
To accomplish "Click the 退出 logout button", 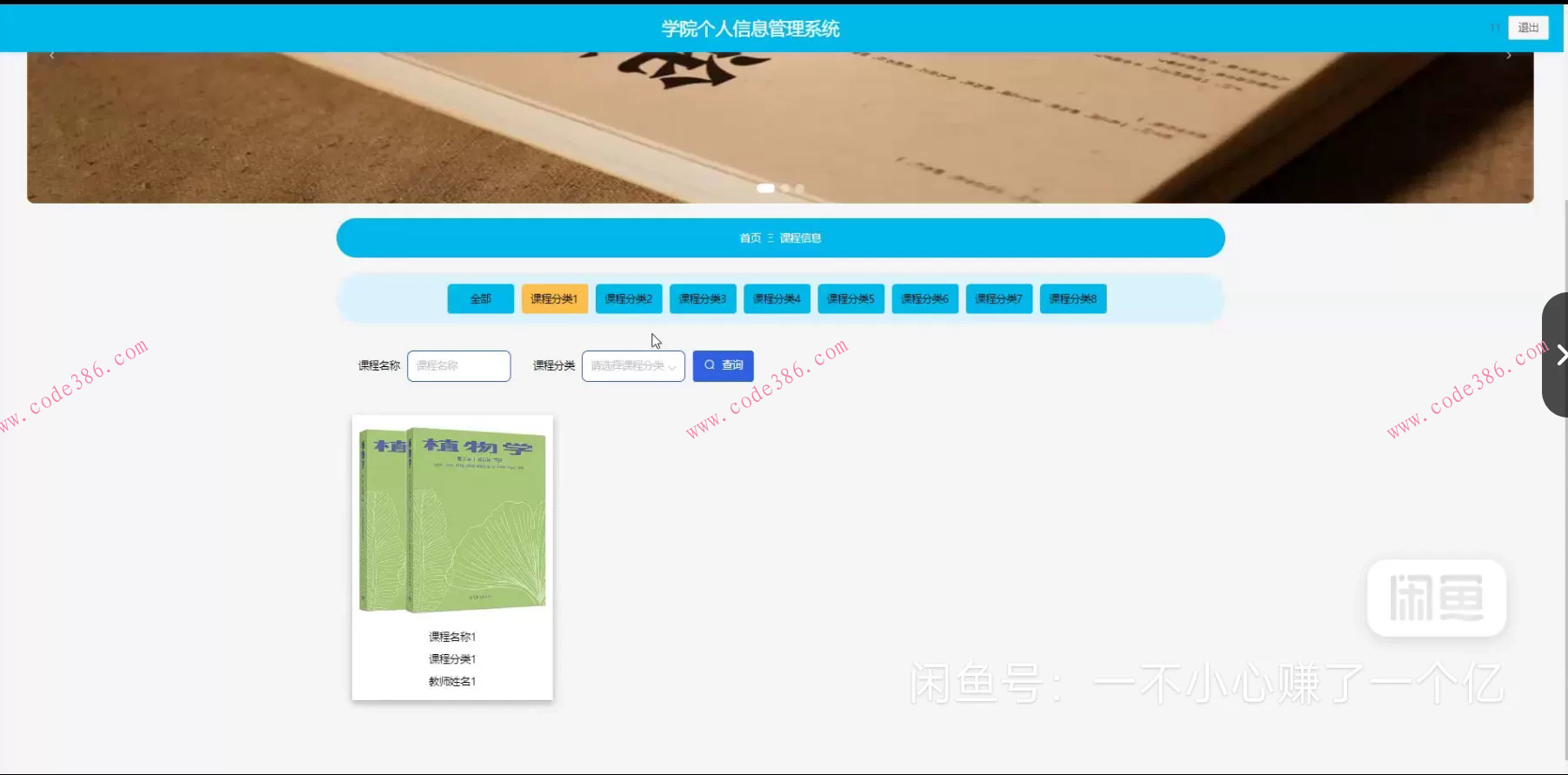I will [1528, 28].
